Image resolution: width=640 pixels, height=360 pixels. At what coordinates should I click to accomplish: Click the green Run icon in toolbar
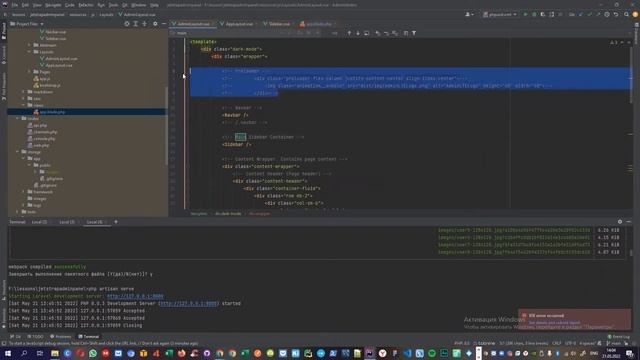525,14
